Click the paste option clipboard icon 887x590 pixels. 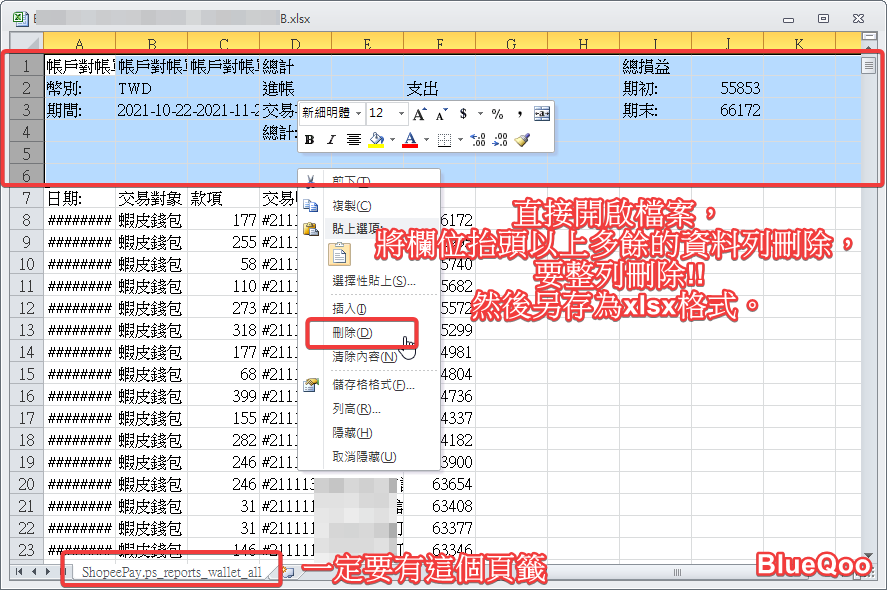[x=340, y=254]
